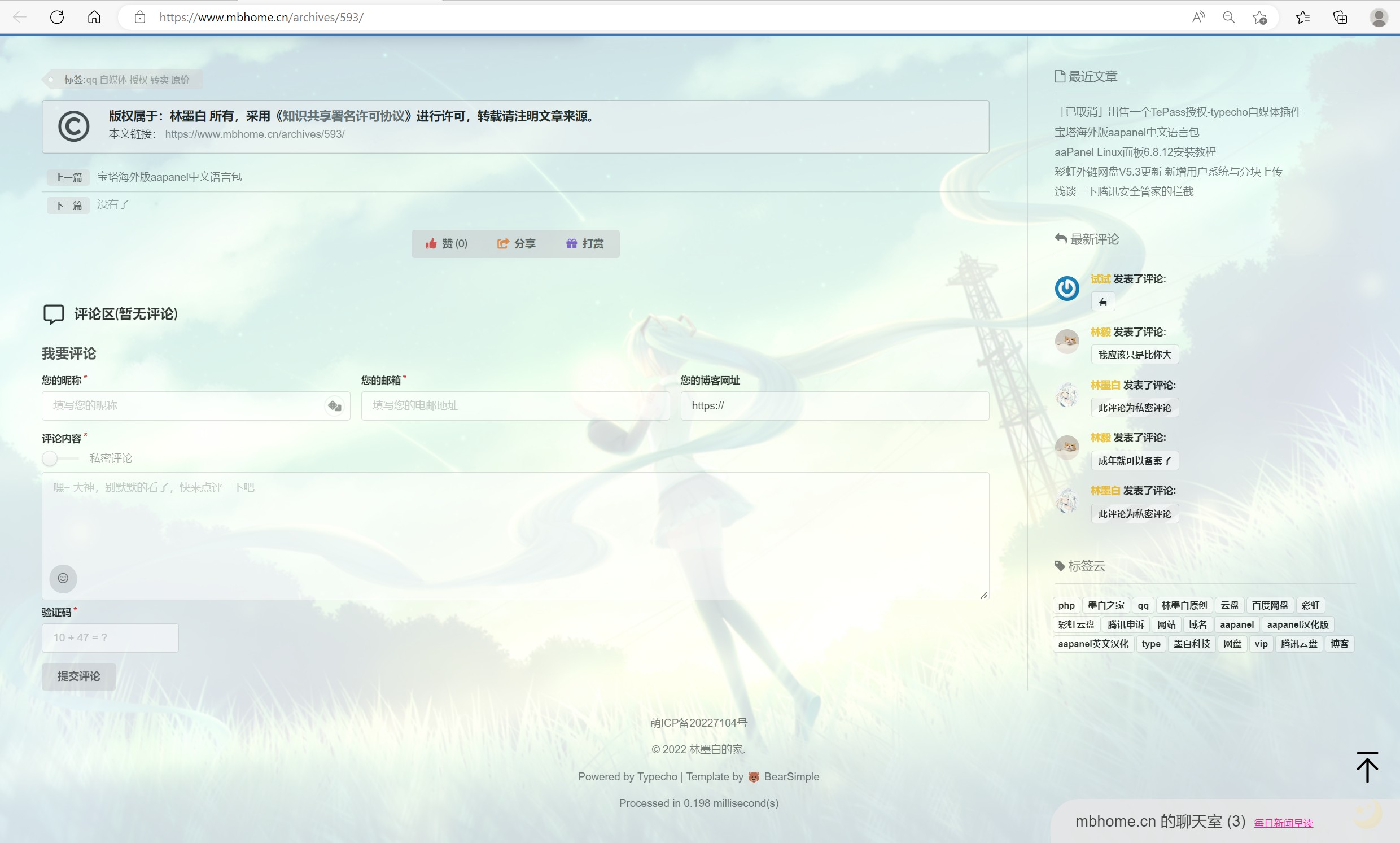Expand the mbhome.cn chat room panel

coord(1159,822)
